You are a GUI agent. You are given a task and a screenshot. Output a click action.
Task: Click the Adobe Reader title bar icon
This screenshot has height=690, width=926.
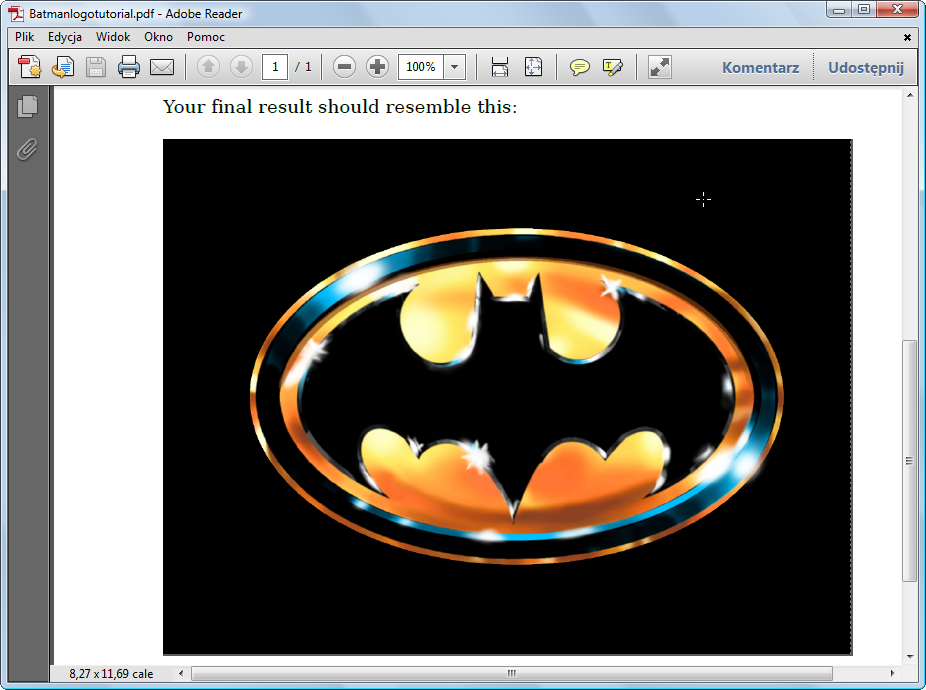(16, 13)
